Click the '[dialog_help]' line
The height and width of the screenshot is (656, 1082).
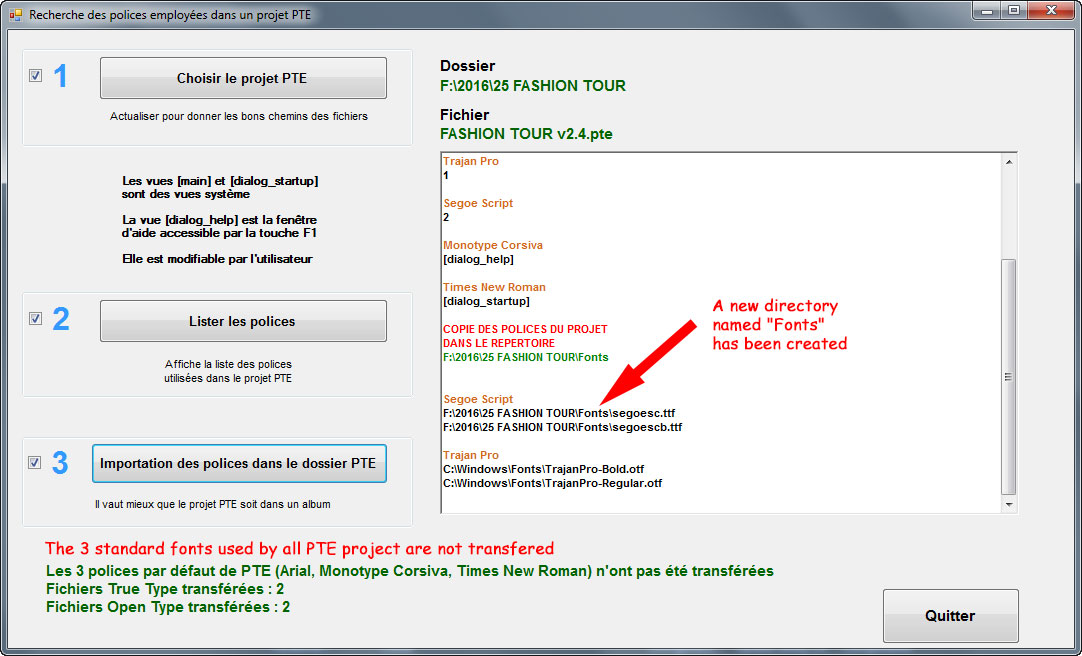click(x=478, y=259)
